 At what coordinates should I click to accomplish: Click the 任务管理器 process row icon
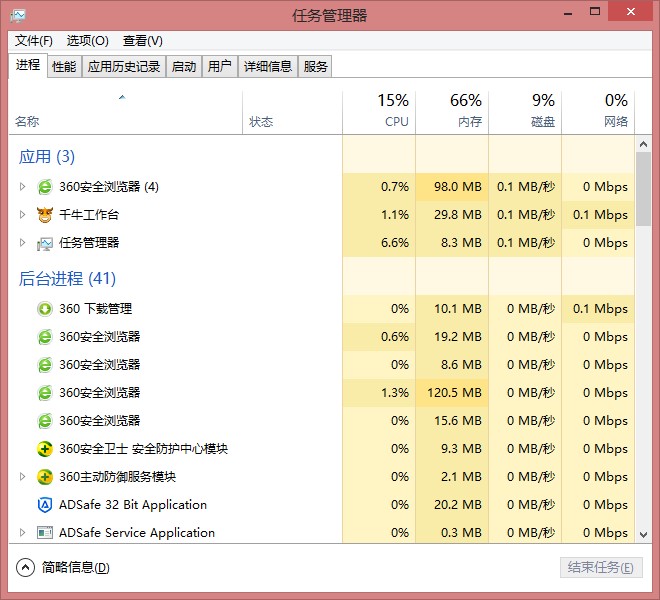point(45,243)
